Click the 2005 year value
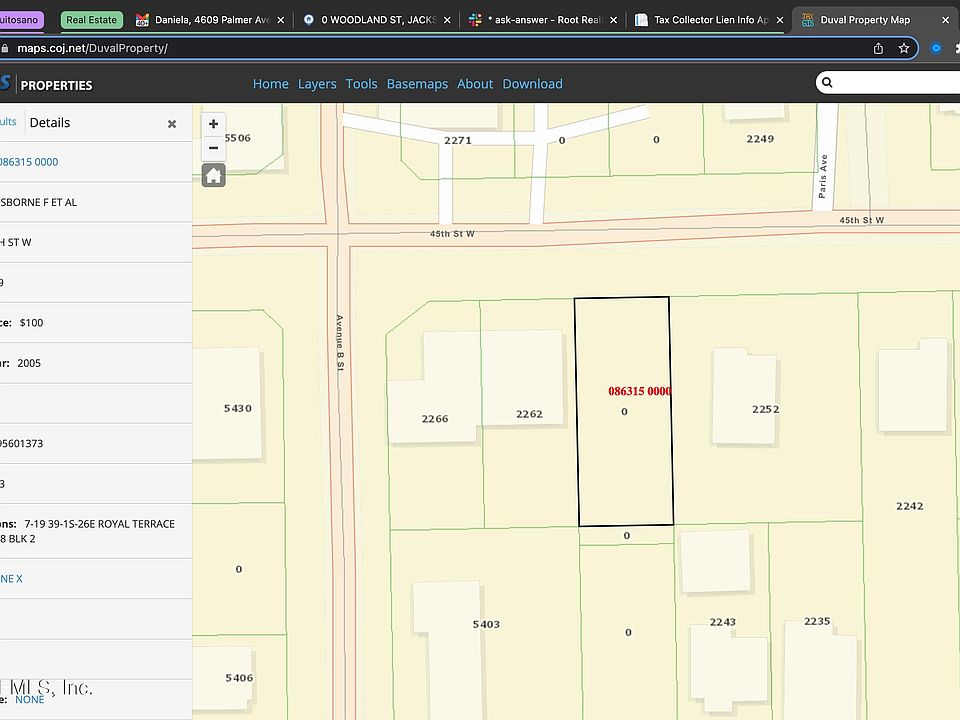Image resolution: width=960 pixels, height=720 pixels. pos(29,363)
